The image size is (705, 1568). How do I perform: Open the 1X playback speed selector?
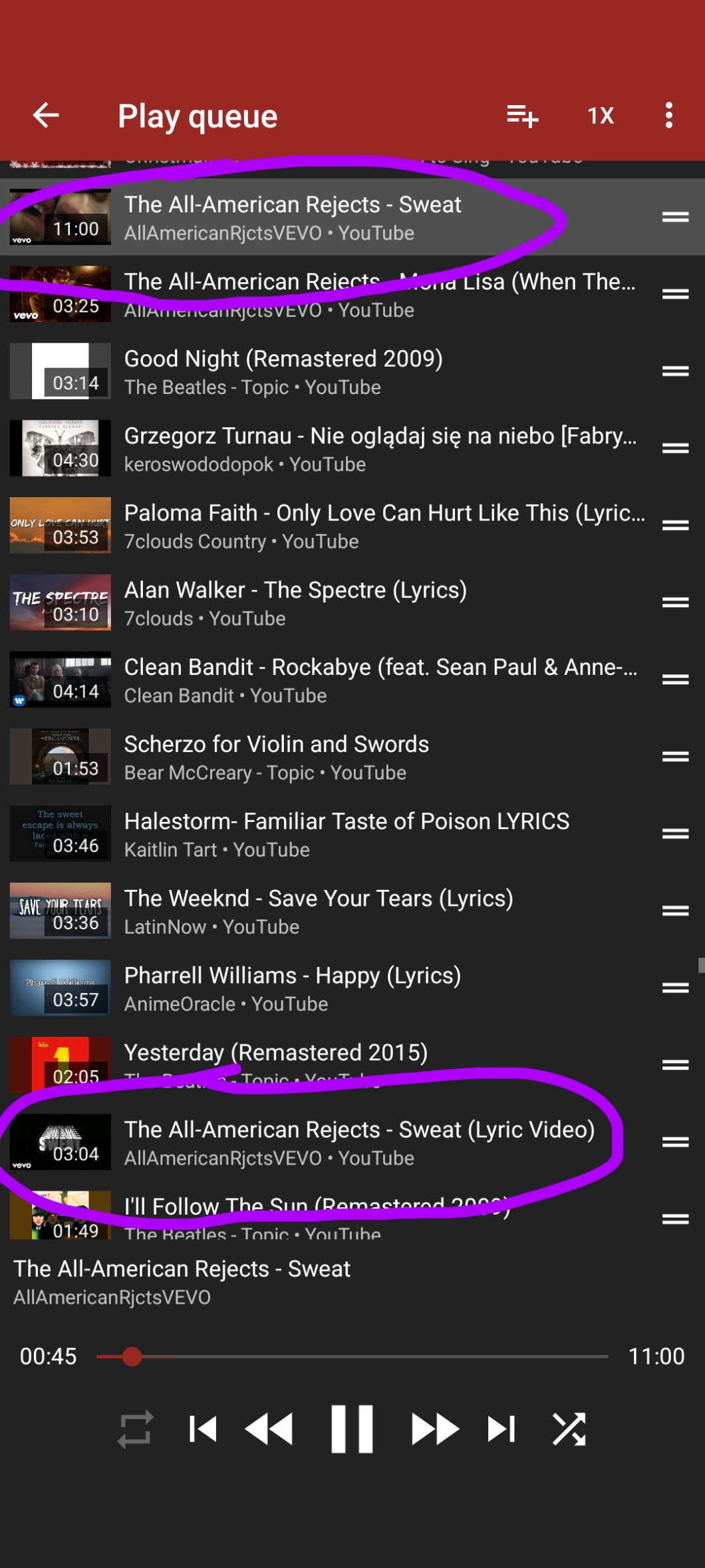601,116
